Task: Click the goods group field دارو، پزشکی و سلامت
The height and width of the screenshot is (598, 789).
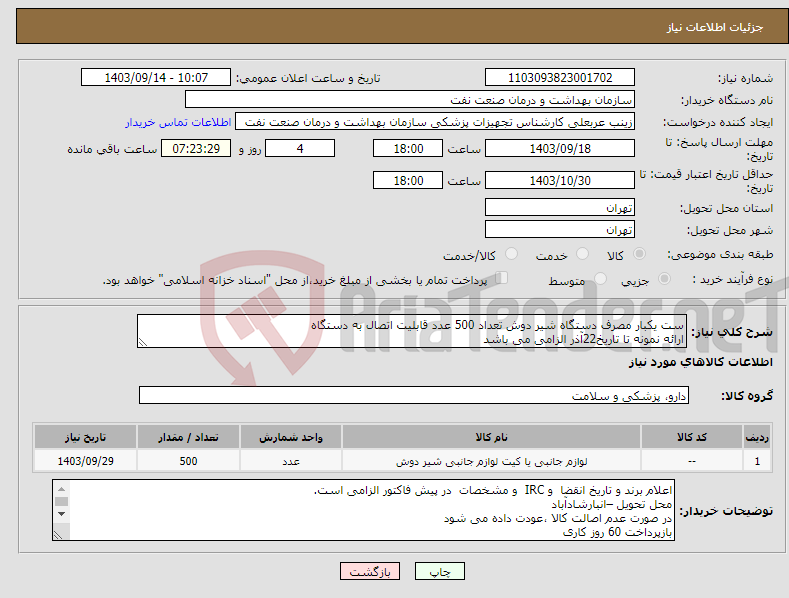Action: 414,396
